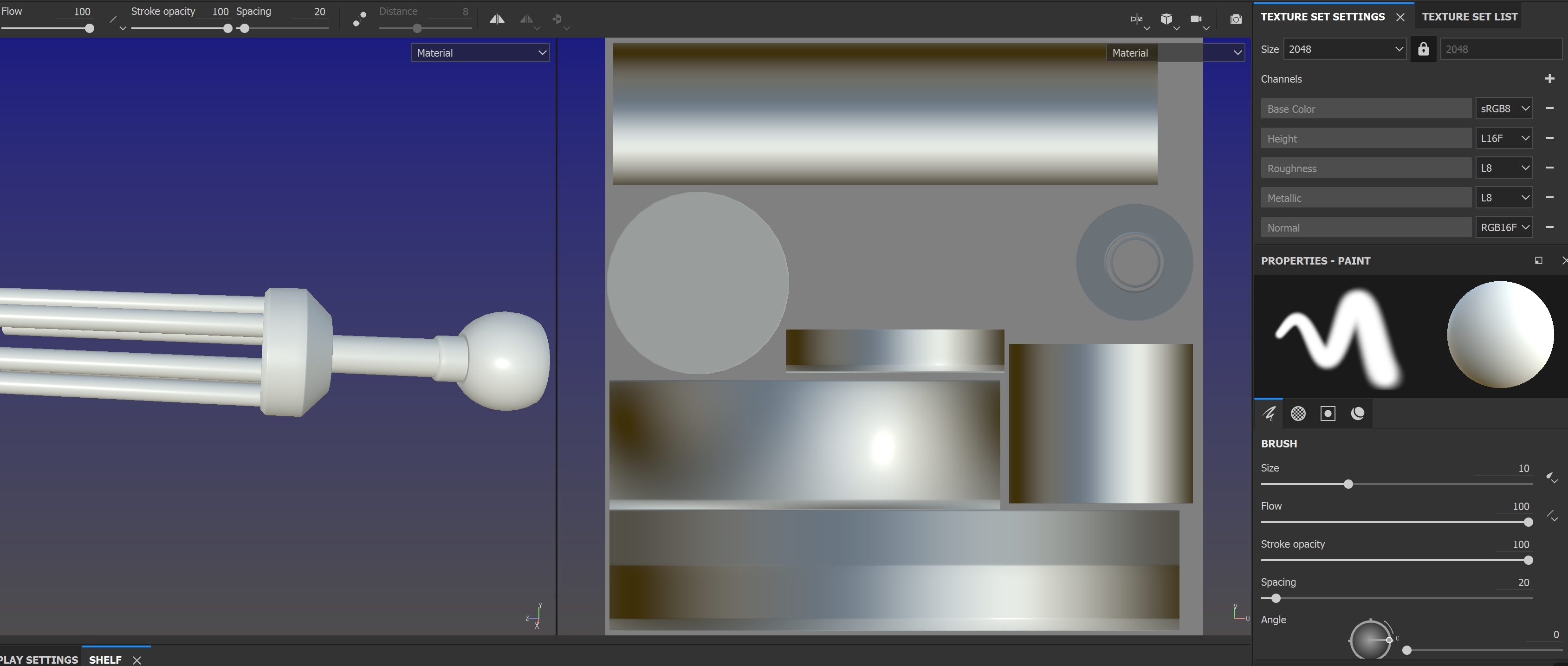
Task: Toggle lazy mouse stroke option
Action: coord(359,19)
